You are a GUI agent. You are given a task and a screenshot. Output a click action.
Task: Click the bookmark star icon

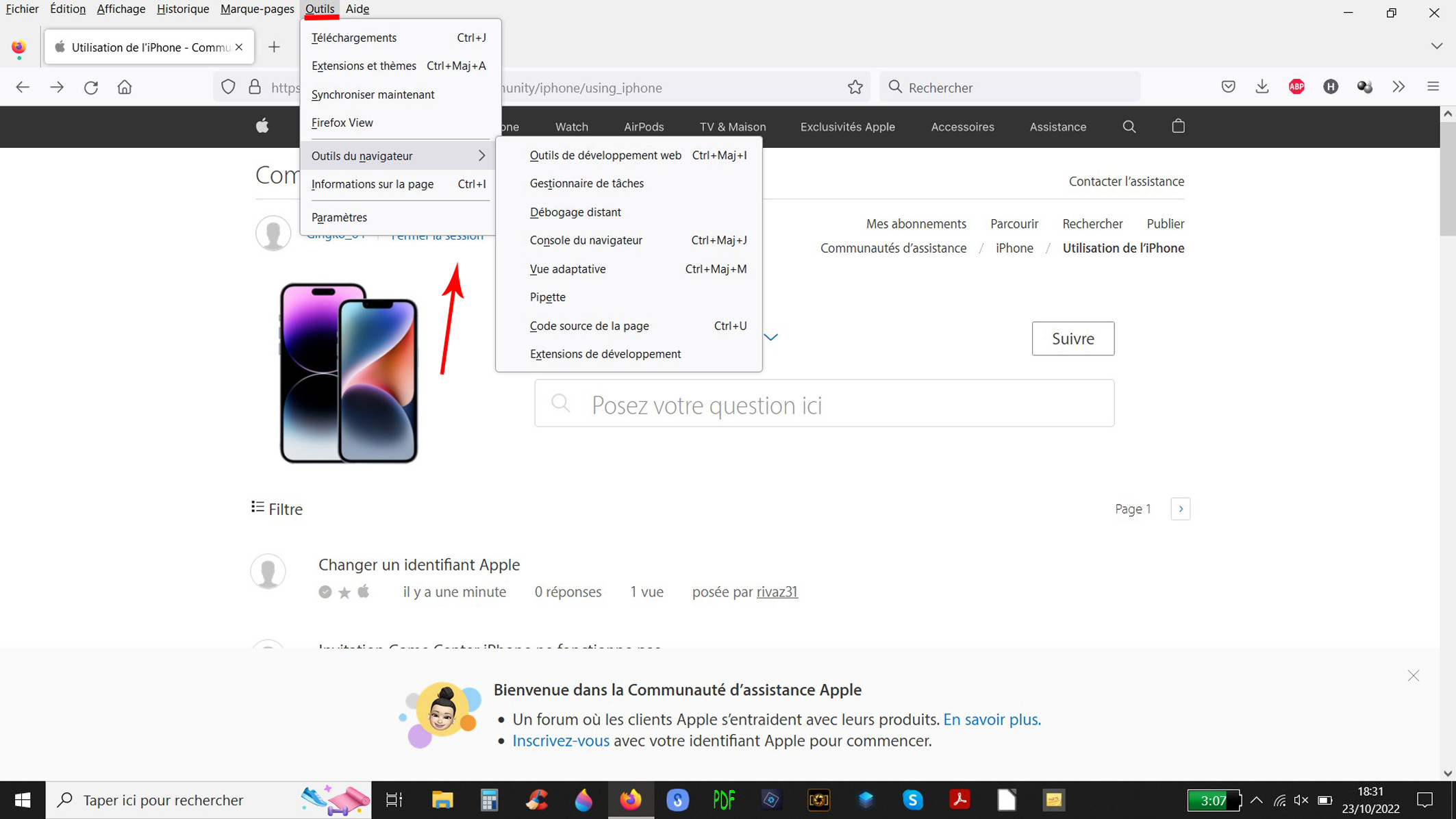(855, 87)
